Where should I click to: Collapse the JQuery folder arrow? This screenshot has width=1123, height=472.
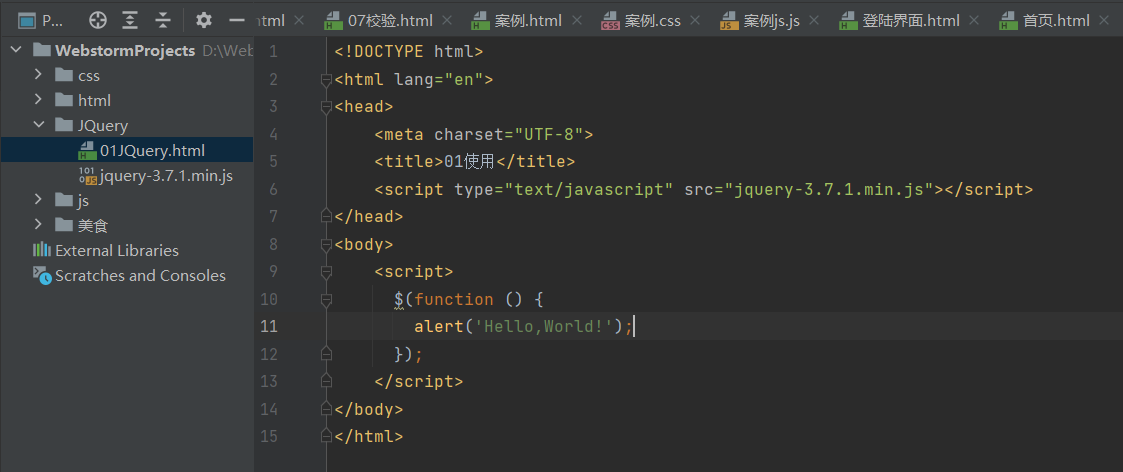point(39,125)
